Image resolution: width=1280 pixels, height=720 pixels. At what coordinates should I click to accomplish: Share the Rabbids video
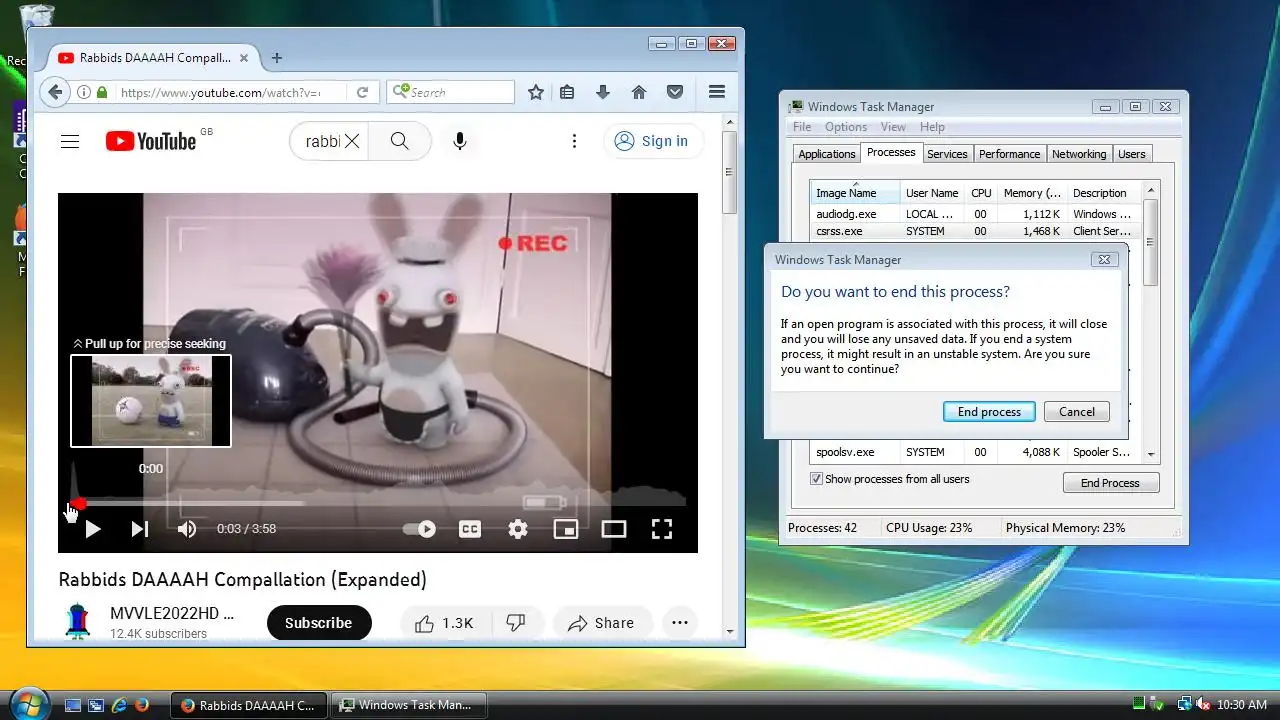[x=601, y=623]
